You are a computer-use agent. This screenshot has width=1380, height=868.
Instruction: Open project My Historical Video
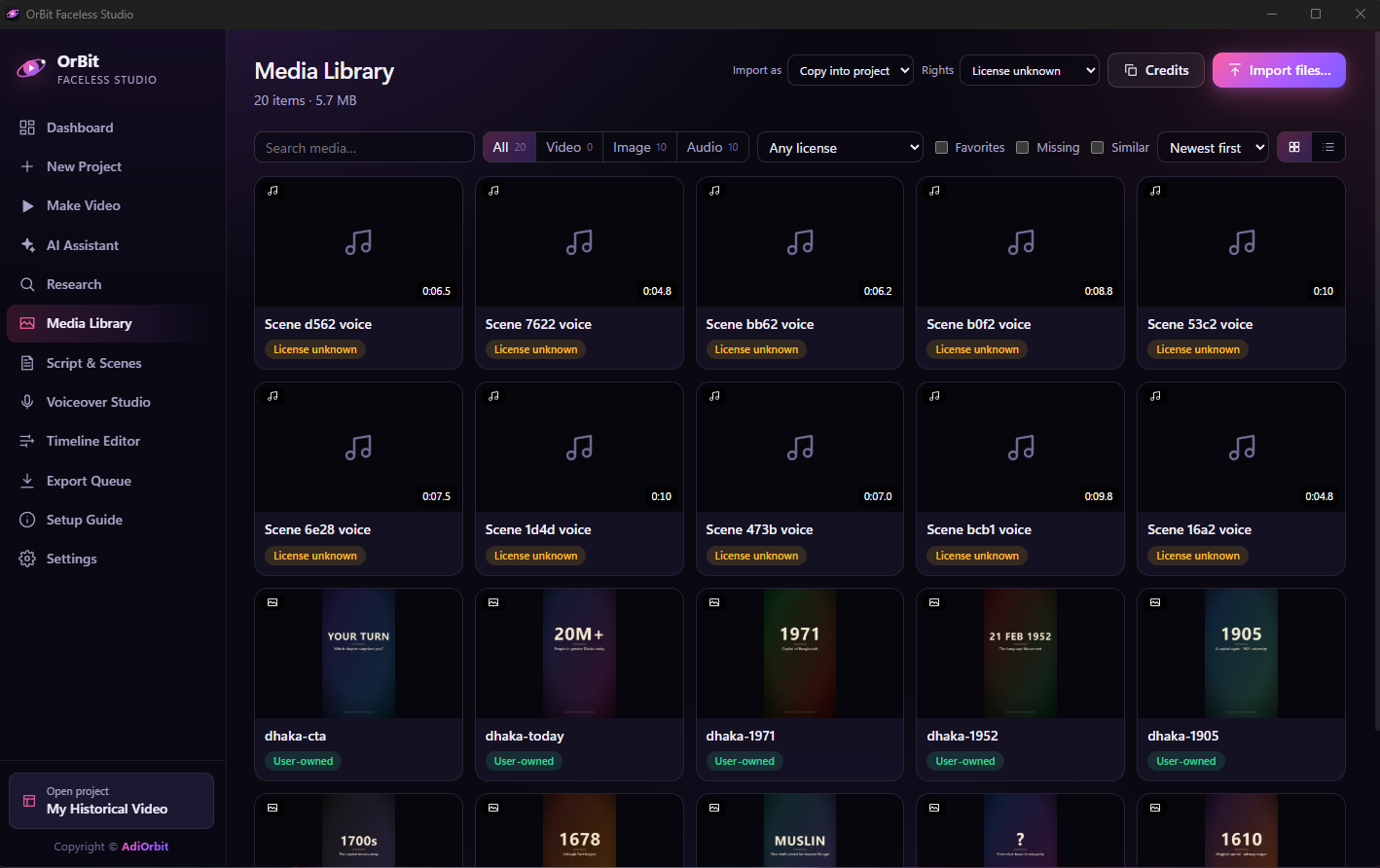pos(111,801)
